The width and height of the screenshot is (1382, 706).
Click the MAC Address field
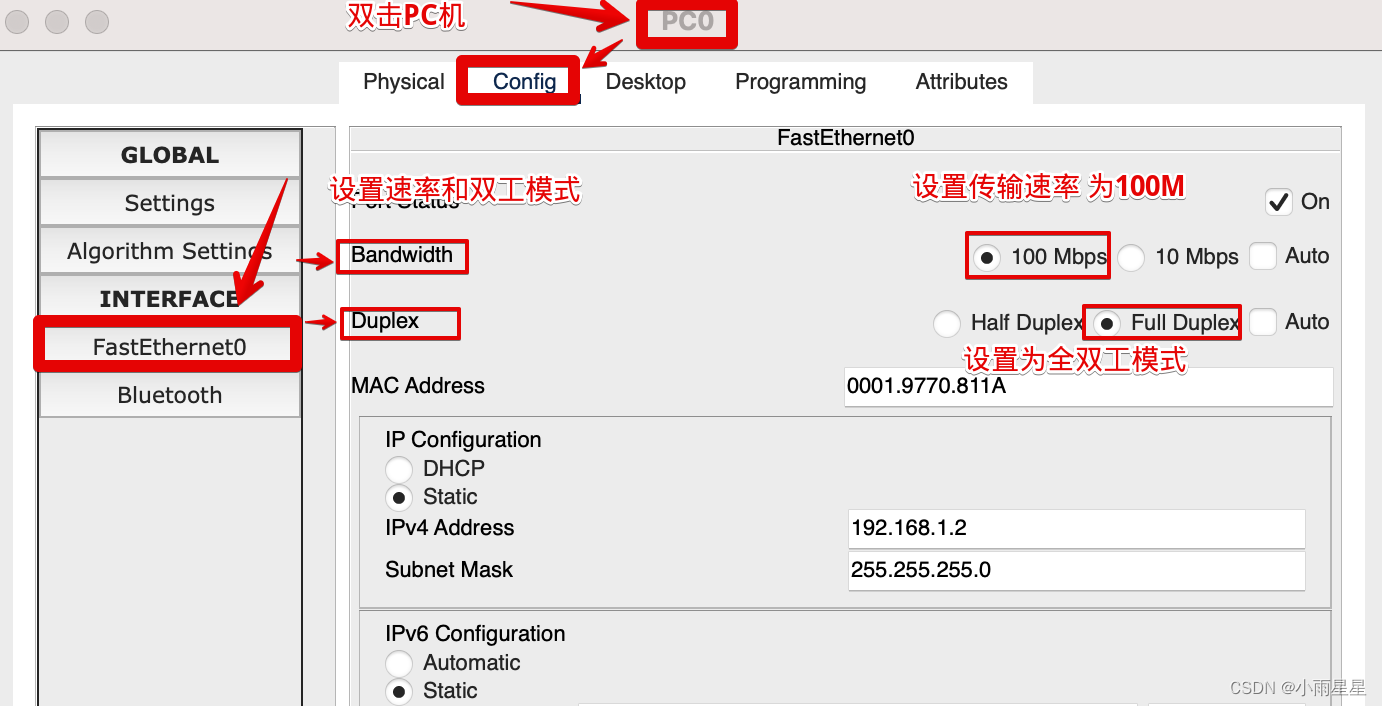(1089, 386)
